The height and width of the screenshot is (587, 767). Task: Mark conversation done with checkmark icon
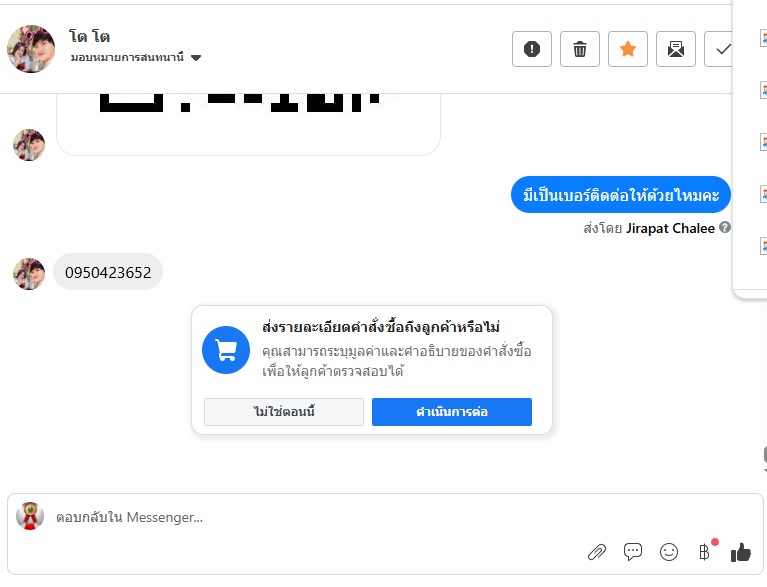point(722,49)
